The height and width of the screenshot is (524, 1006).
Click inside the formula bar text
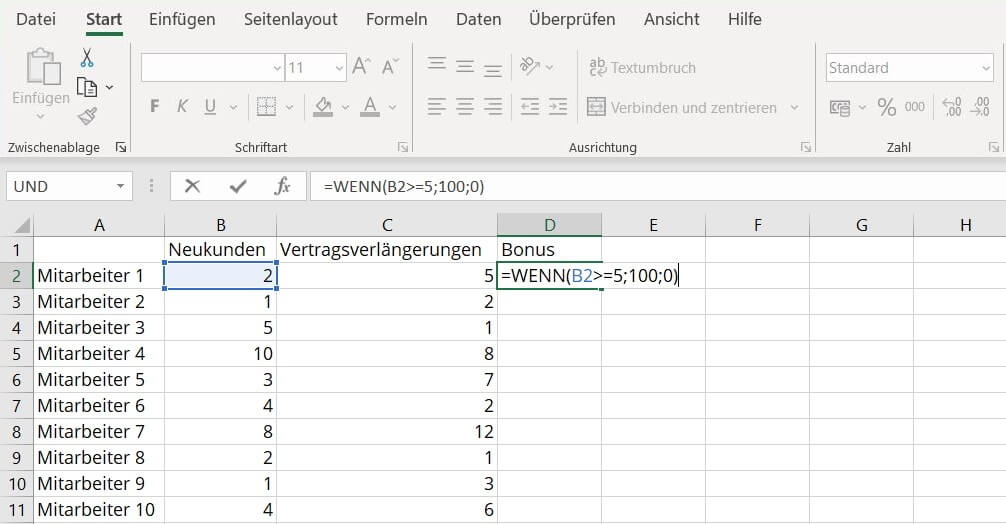point(404,187)
